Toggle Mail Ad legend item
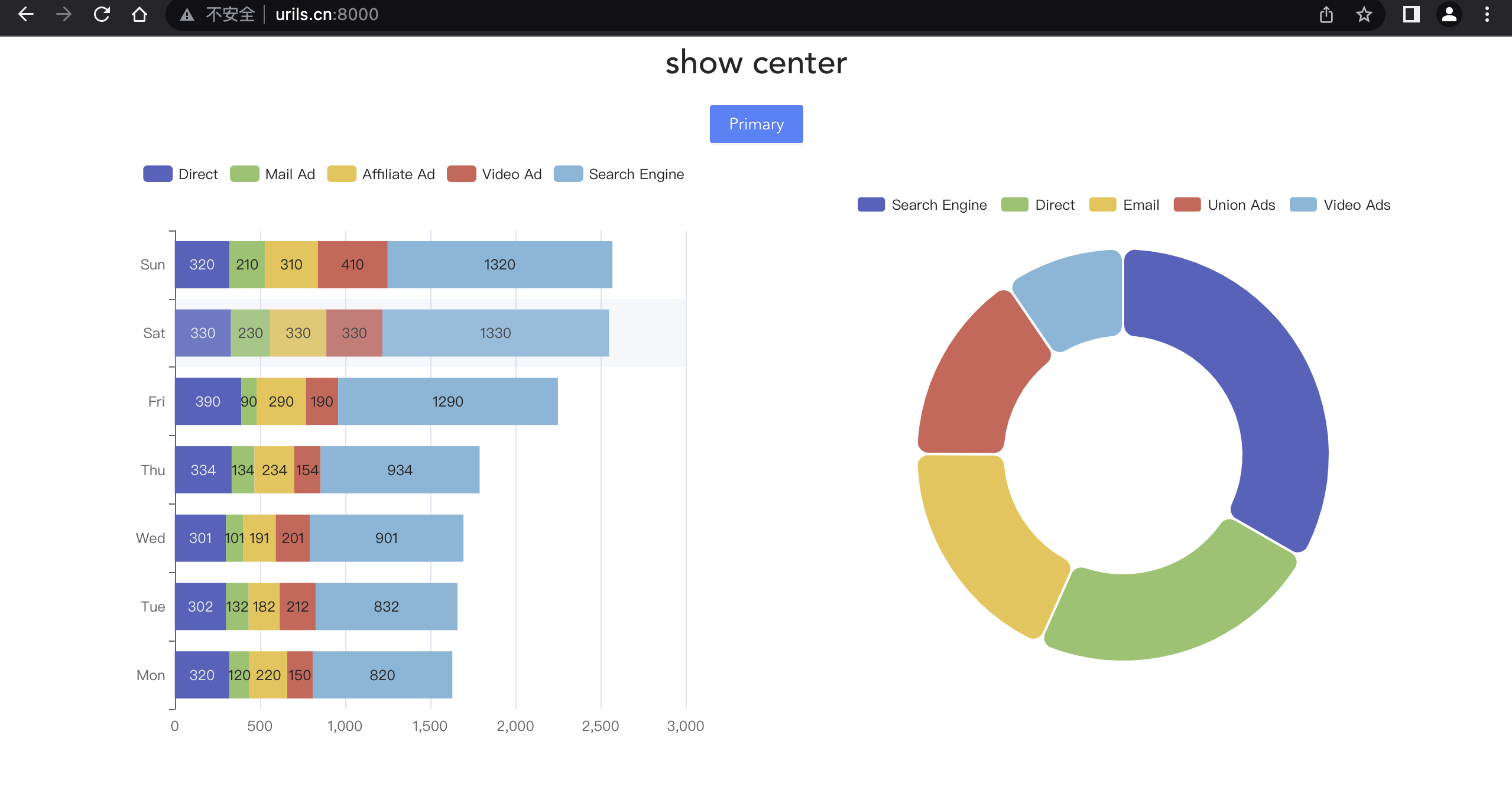Screen dimensions: 1512x806 click(272, 174)
